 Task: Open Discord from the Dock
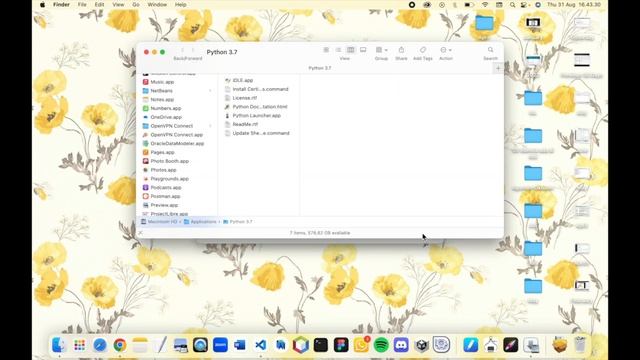click(401, 345)
